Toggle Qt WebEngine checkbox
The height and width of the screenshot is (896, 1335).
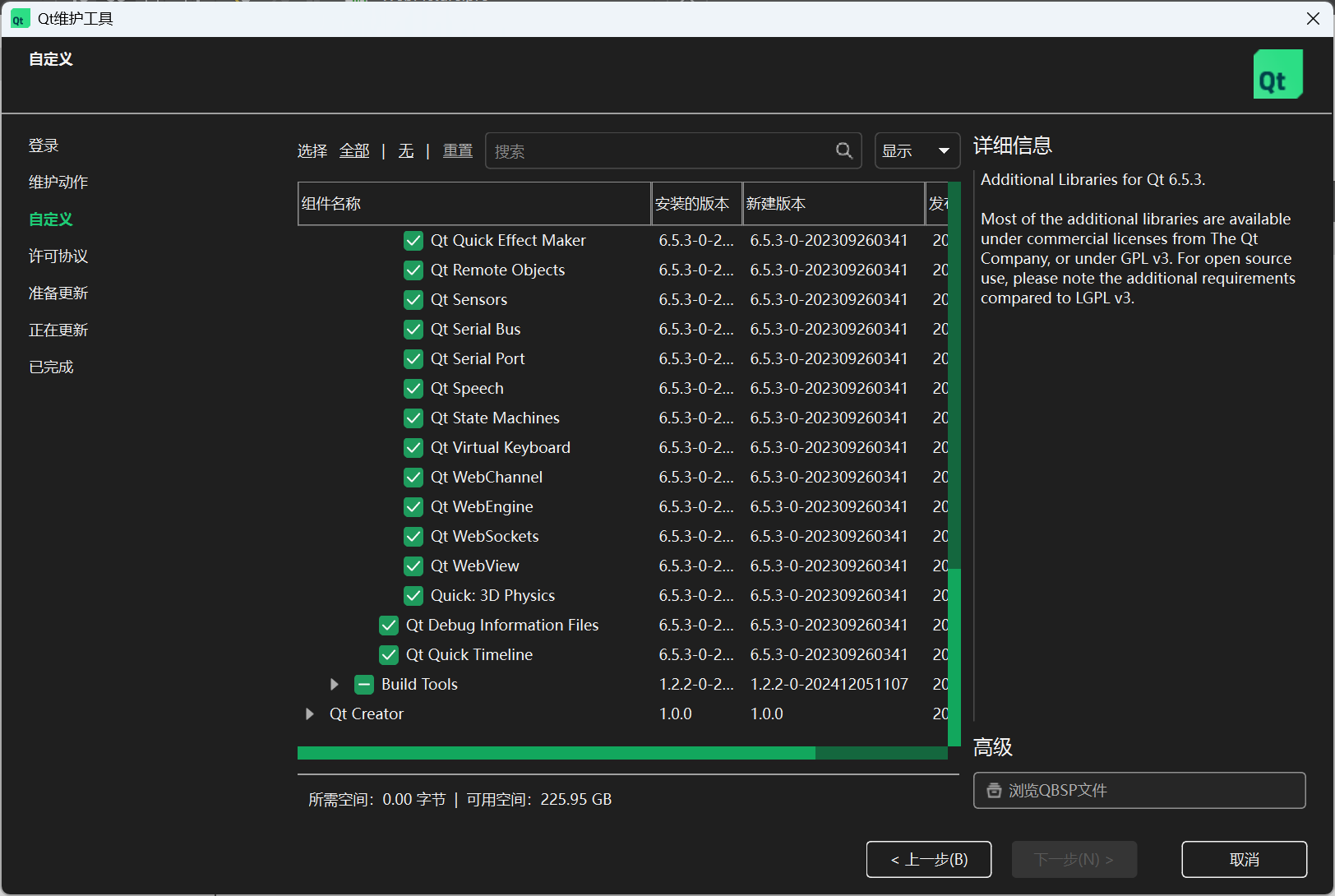point(413,507)
